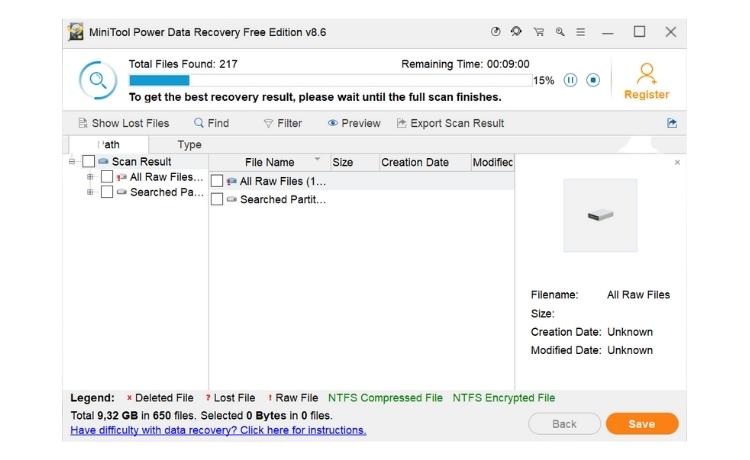Close the preview panel with X
This screenshot has width=750, height=460.
677,163
